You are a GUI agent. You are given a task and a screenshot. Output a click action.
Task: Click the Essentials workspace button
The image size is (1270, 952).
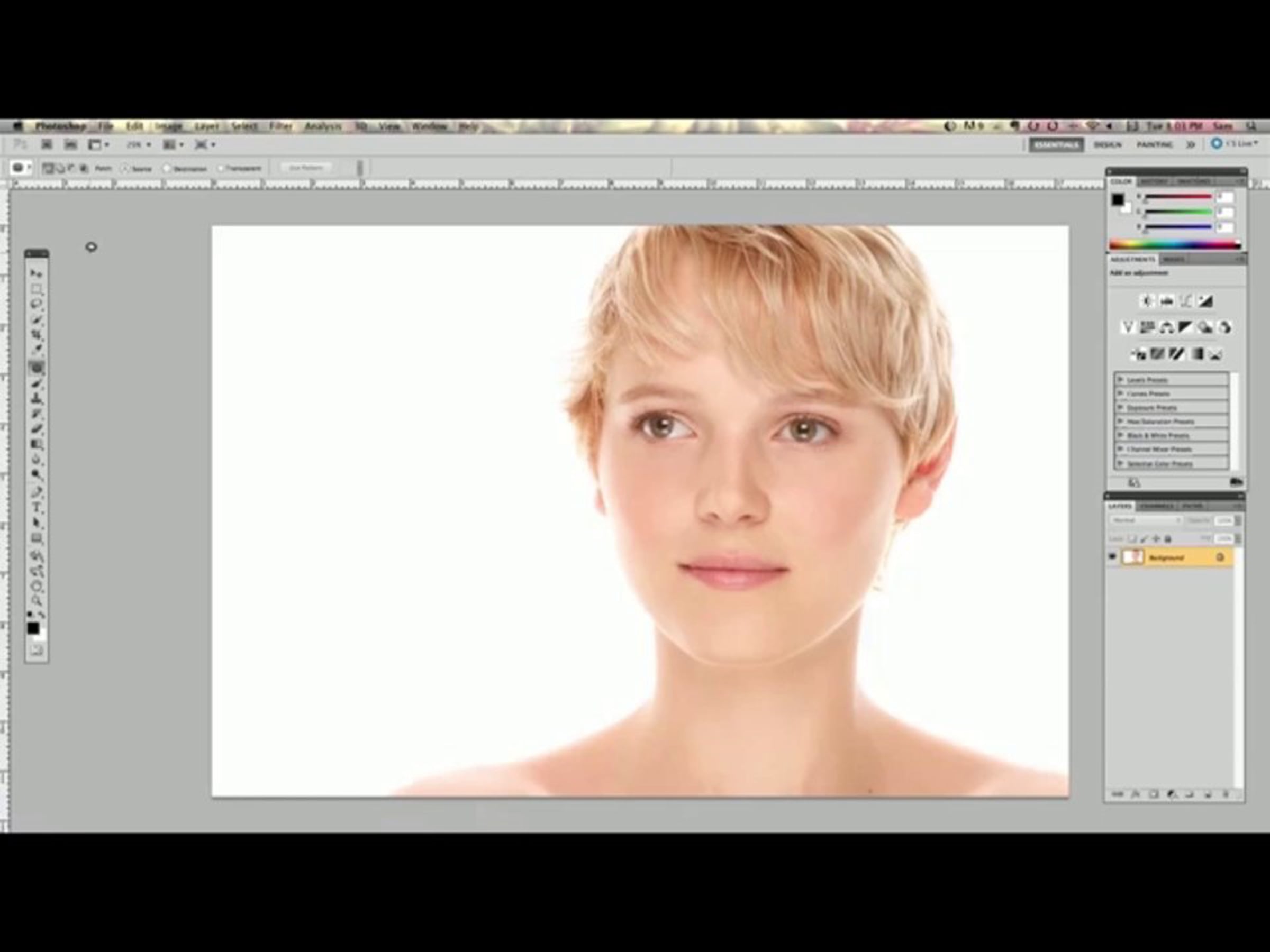tap(1056, 144)
